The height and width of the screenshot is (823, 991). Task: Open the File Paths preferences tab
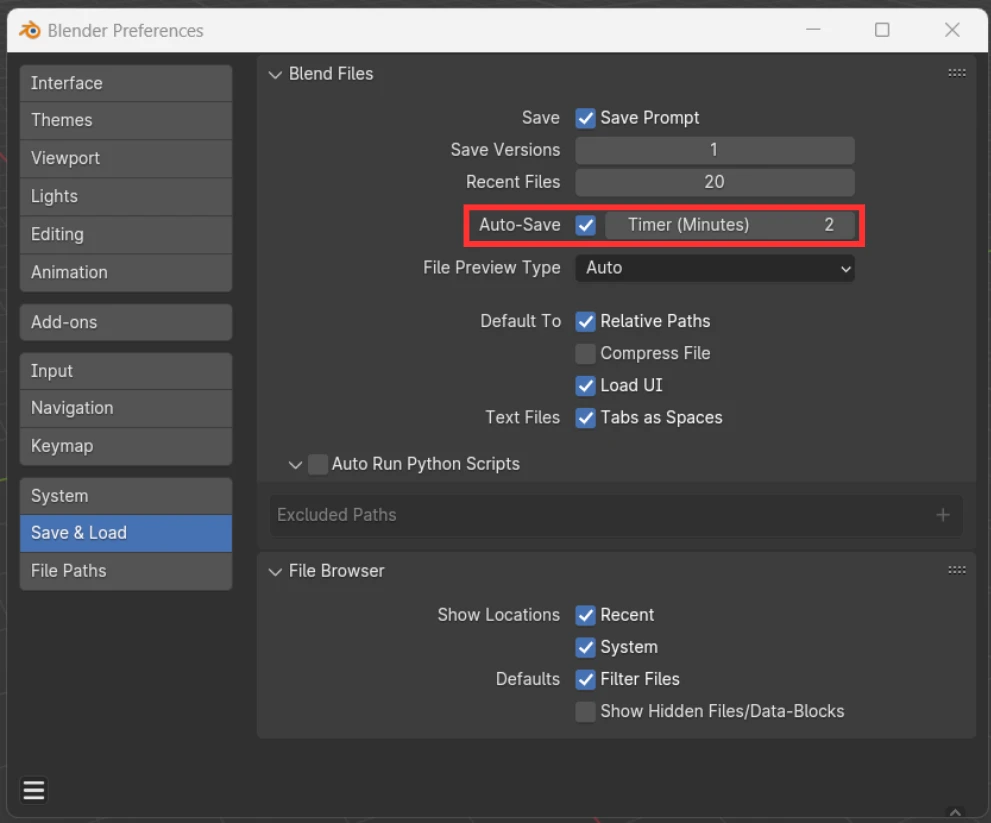126,571
